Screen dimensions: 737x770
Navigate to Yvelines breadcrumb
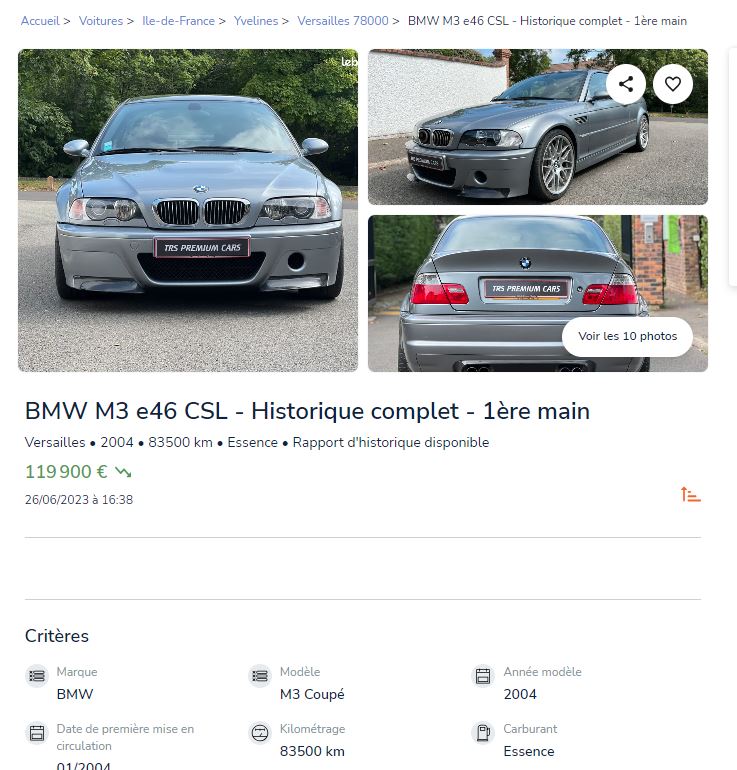click(256, 21)
